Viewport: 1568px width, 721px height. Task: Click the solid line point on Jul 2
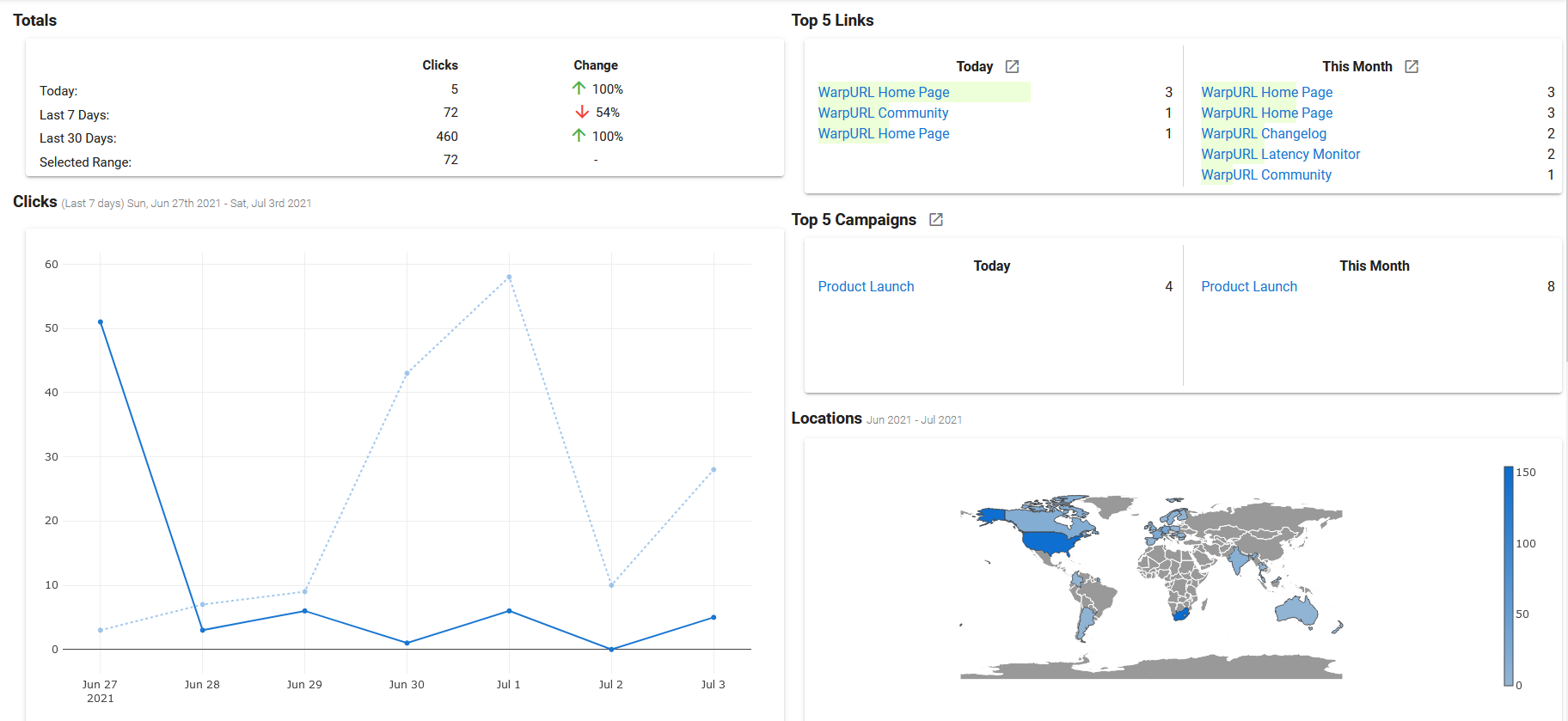tap(611, 649)
